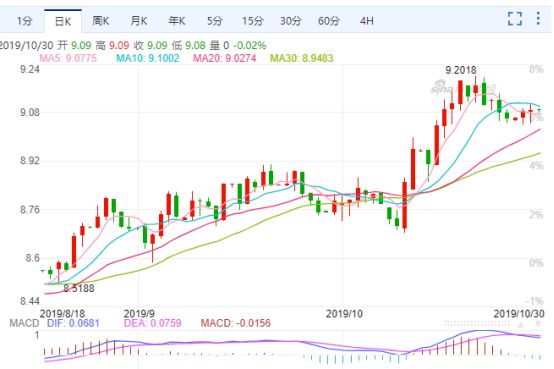Image resolution: width=554 pixels, height=369 pixels.
Task: Enter fullscreen with the expand icon
Action: point(515,19)
